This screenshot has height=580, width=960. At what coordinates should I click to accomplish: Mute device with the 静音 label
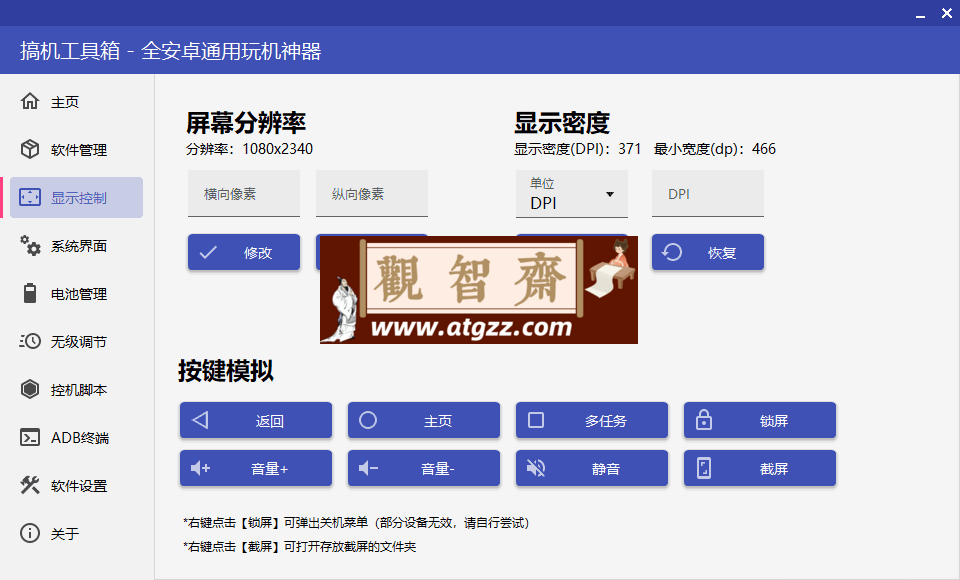pos(606,469)
